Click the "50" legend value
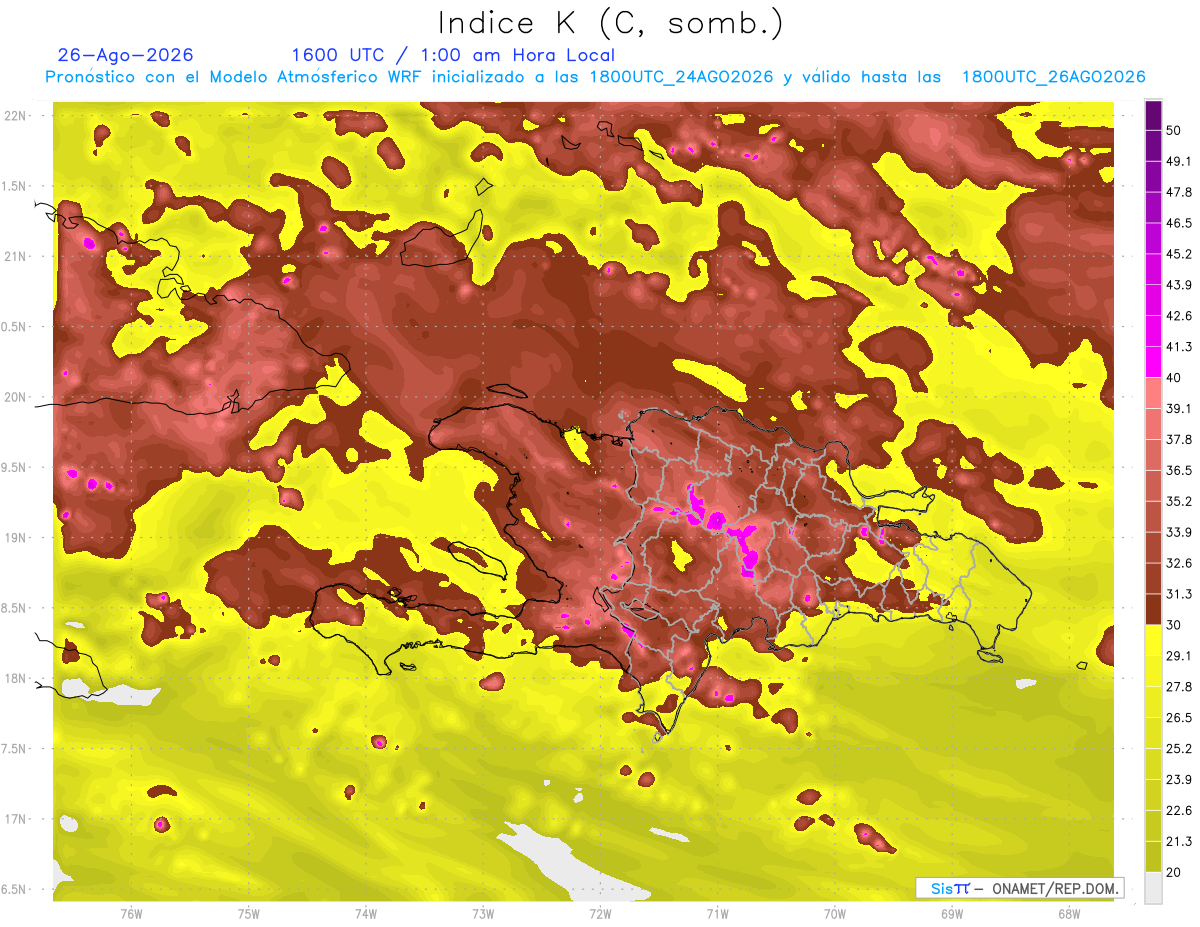Screen dimensions: 1200x927 [1175, 131]
